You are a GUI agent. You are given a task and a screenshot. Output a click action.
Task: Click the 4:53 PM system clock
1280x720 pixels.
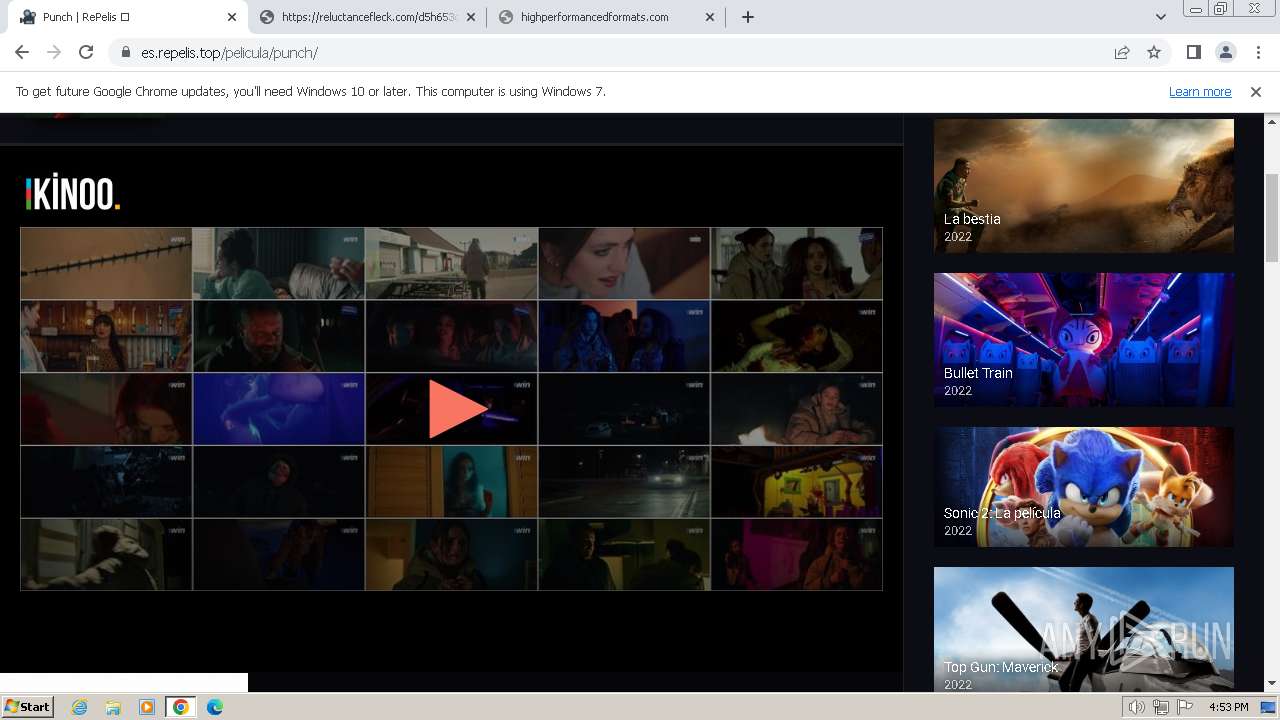pyautogui.click(x=1229, y=707)
